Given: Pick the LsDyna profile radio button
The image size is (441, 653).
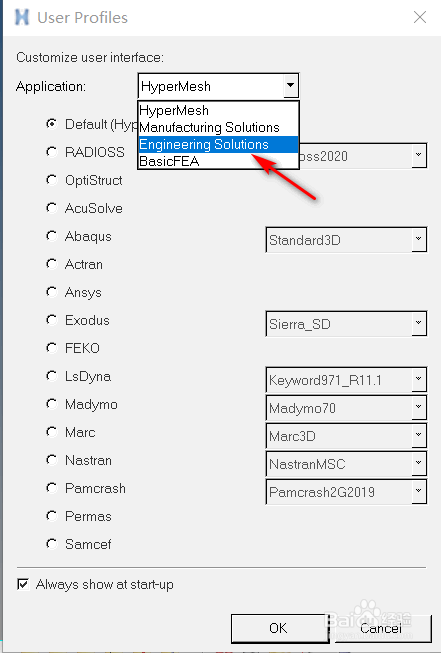Looking at the screenshot, I should click(x=51, y=376).
